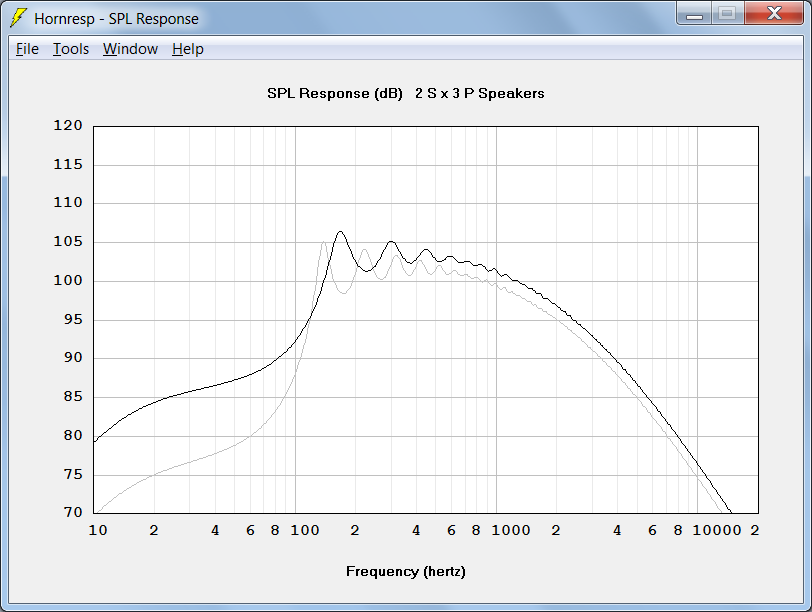This screenshot has width=812, height=612.
Task: Click the 105 dB y-axis label
Action: click(68, 241)
